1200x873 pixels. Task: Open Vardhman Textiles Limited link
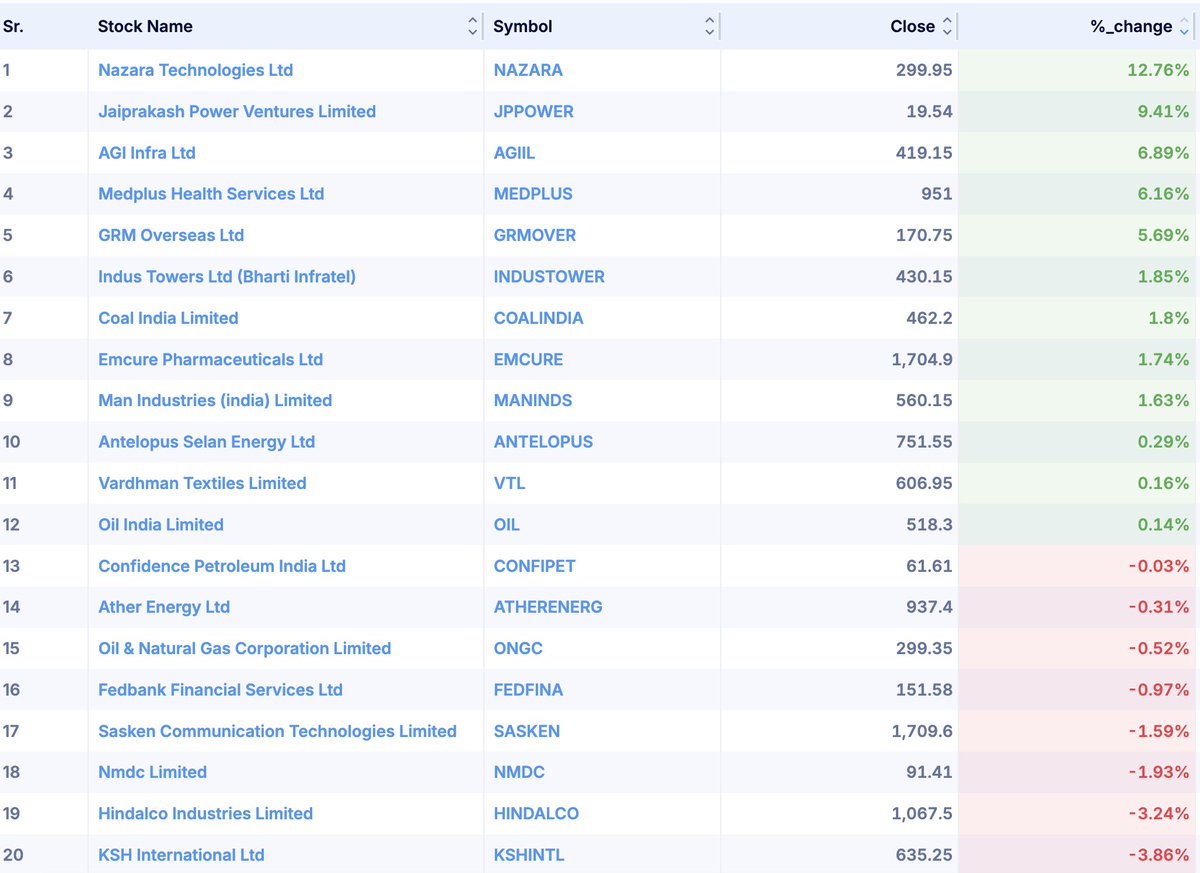(202, 483)
